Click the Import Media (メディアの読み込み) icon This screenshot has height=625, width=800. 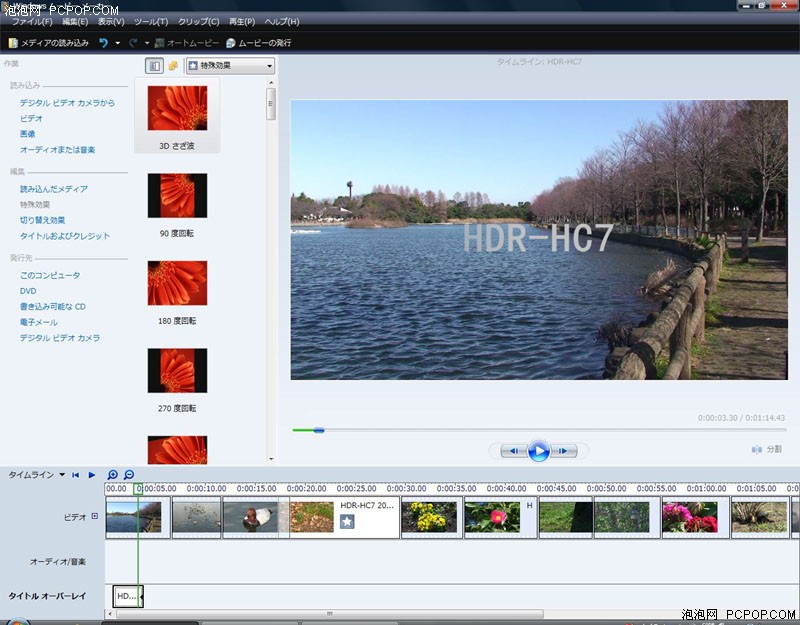(x=13, y=43)
